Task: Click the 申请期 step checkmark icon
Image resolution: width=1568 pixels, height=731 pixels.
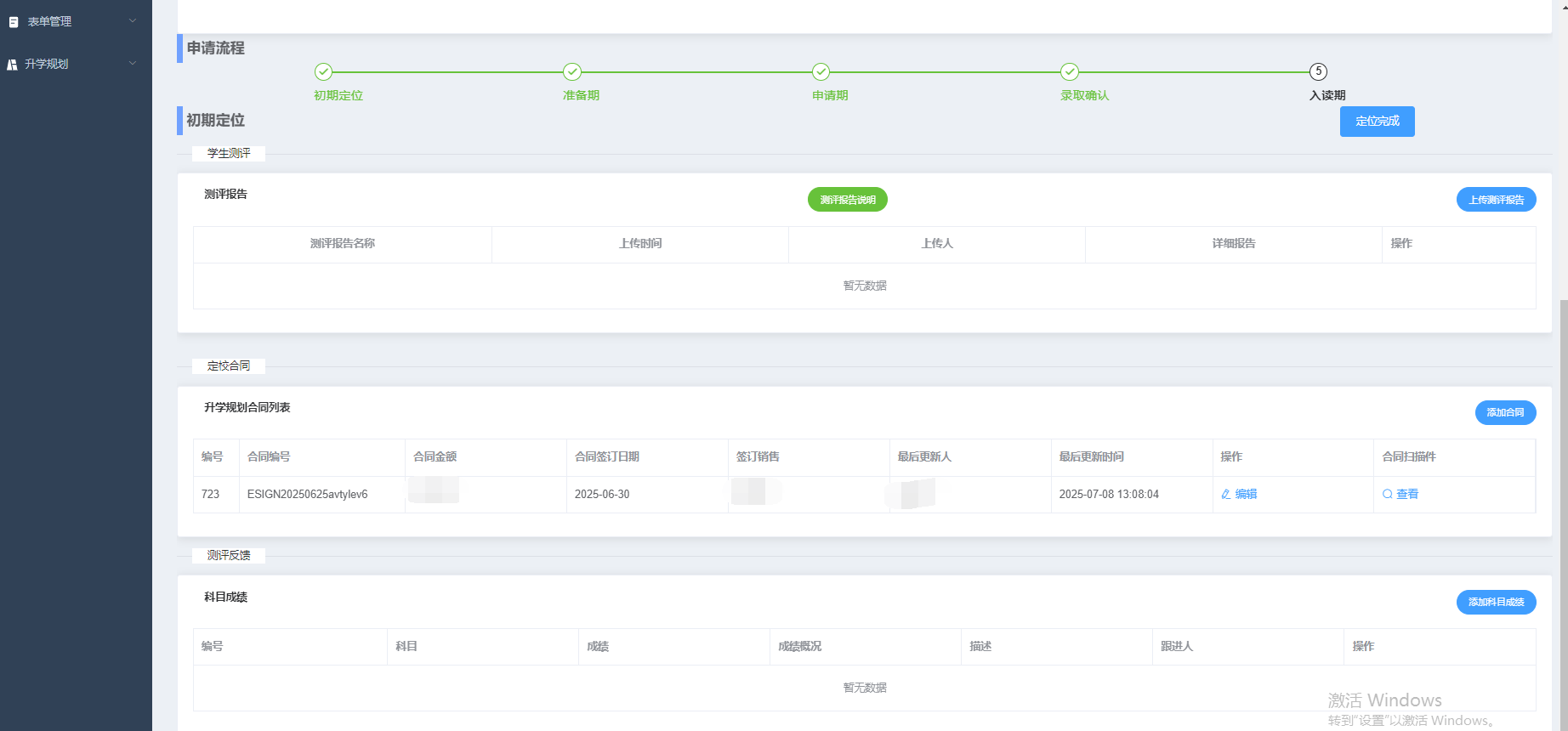Action: click(x=821, y=71)
